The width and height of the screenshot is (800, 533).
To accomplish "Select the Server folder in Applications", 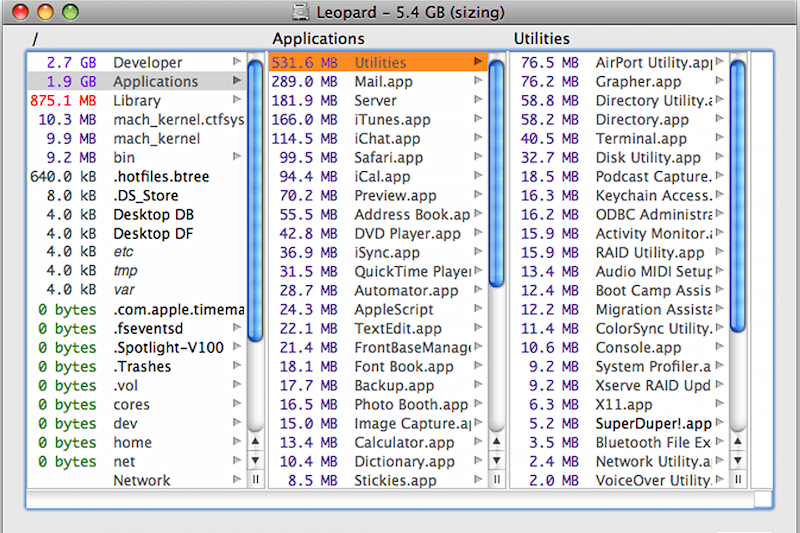I will [378, 100].
